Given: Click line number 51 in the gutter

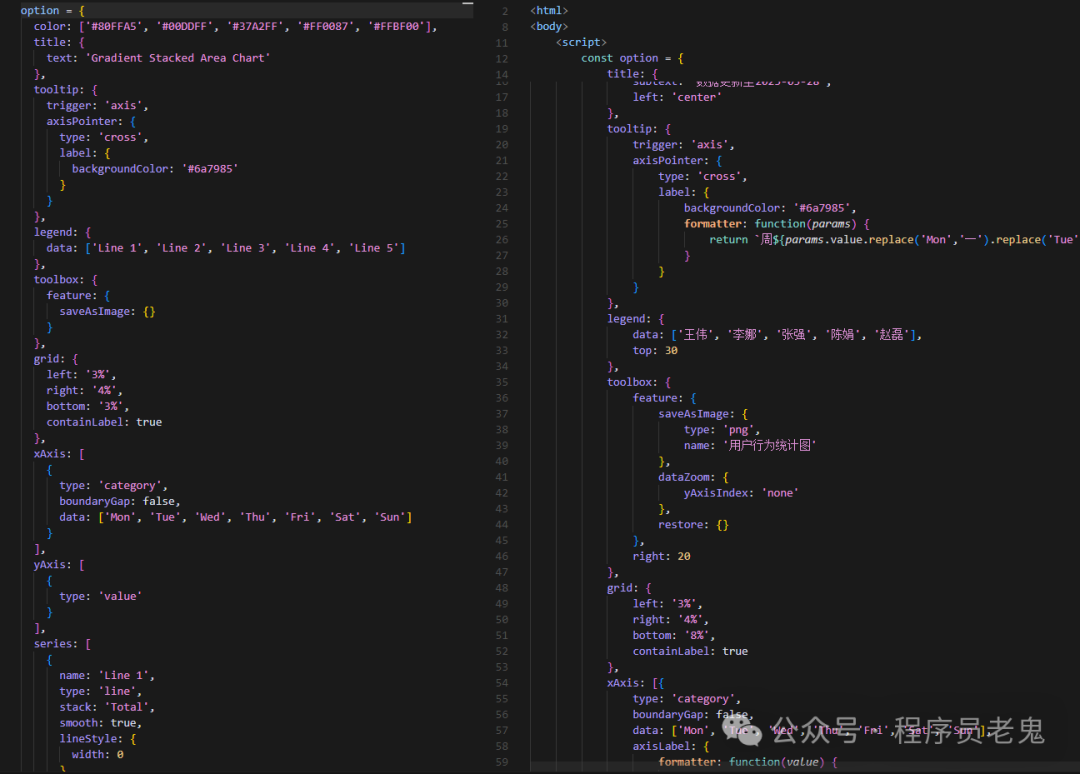Looking at the screenshot, I should click(501, 636).
